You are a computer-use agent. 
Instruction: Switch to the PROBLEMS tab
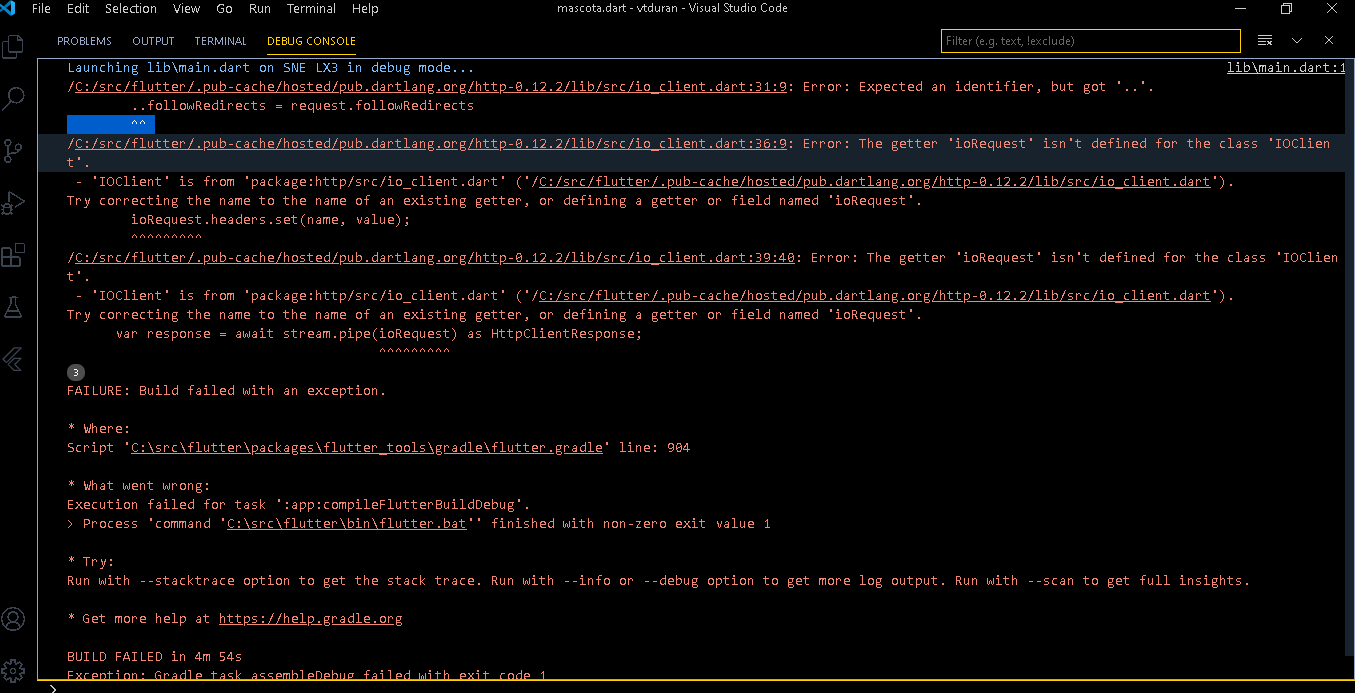pos(84,40)
